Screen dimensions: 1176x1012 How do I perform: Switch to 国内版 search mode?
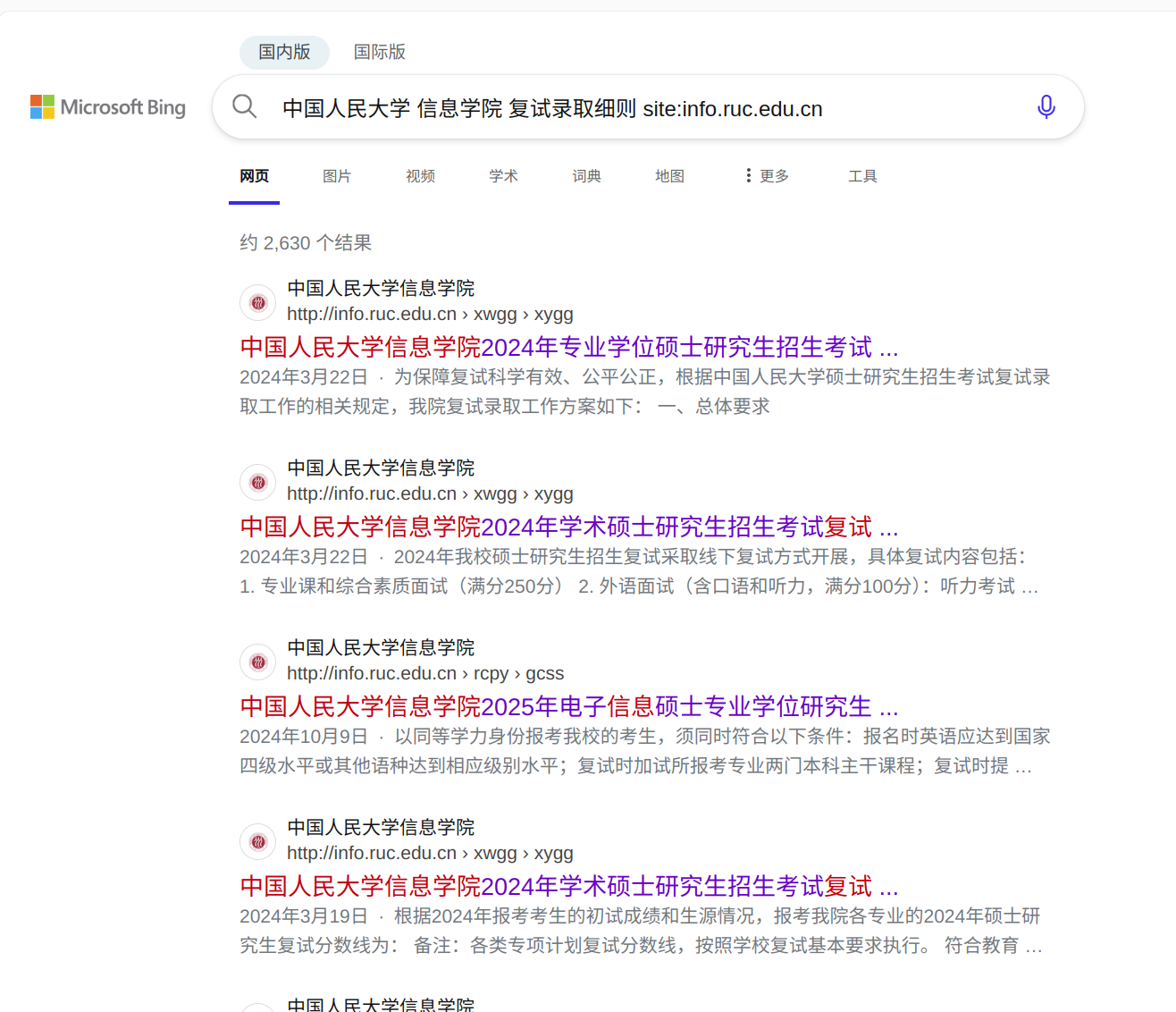pos(284,52)
